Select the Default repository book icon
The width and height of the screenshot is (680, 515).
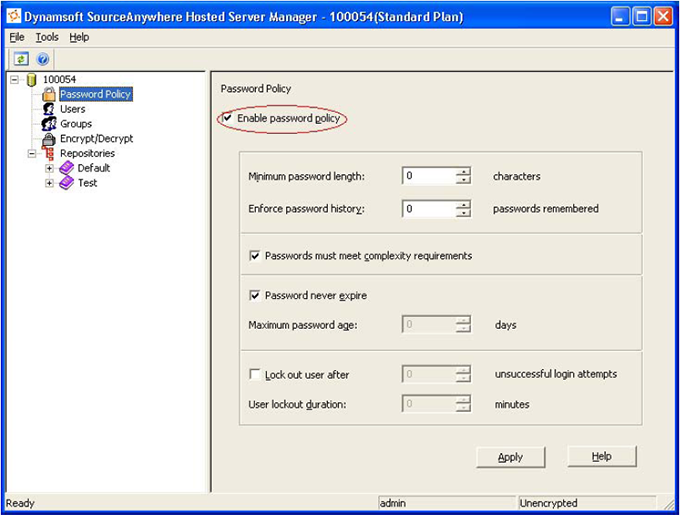(66, 168)
